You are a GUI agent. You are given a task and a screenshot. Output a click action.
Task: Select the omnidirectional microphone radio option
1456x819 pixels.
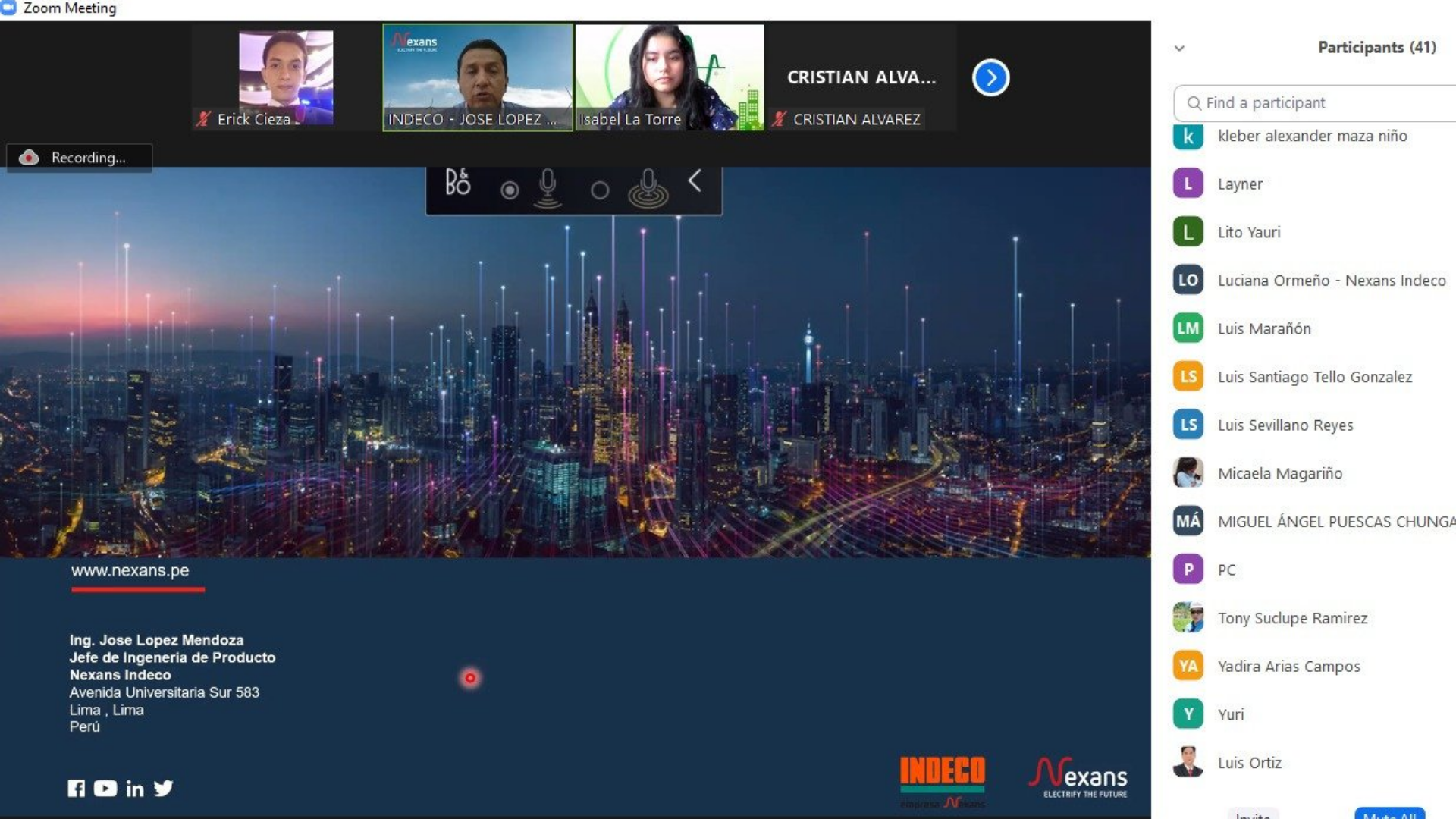pos(600,190)
